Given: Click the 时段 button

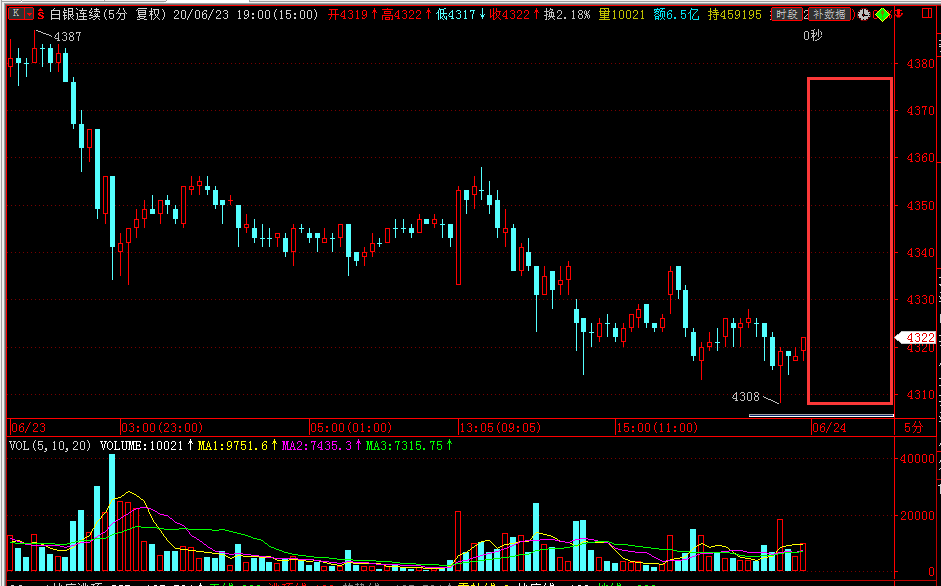Looking at the screenshot, I should [787, 14].
